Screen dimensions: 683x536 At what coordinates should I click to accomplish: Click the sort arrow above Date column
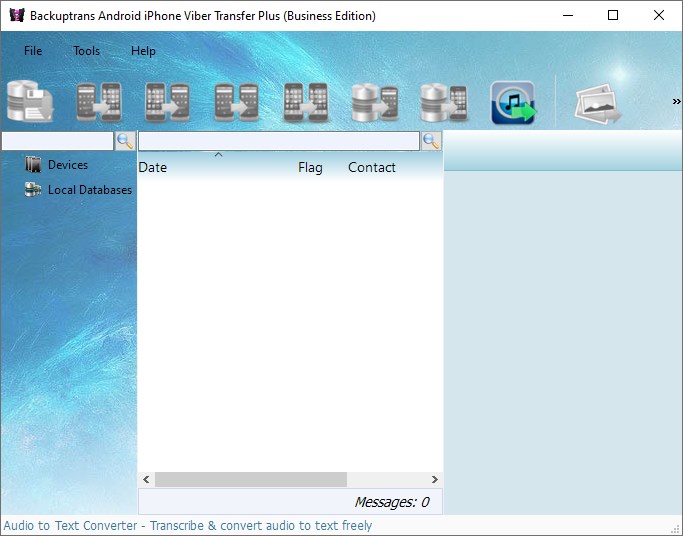click(x=219, y=155)
